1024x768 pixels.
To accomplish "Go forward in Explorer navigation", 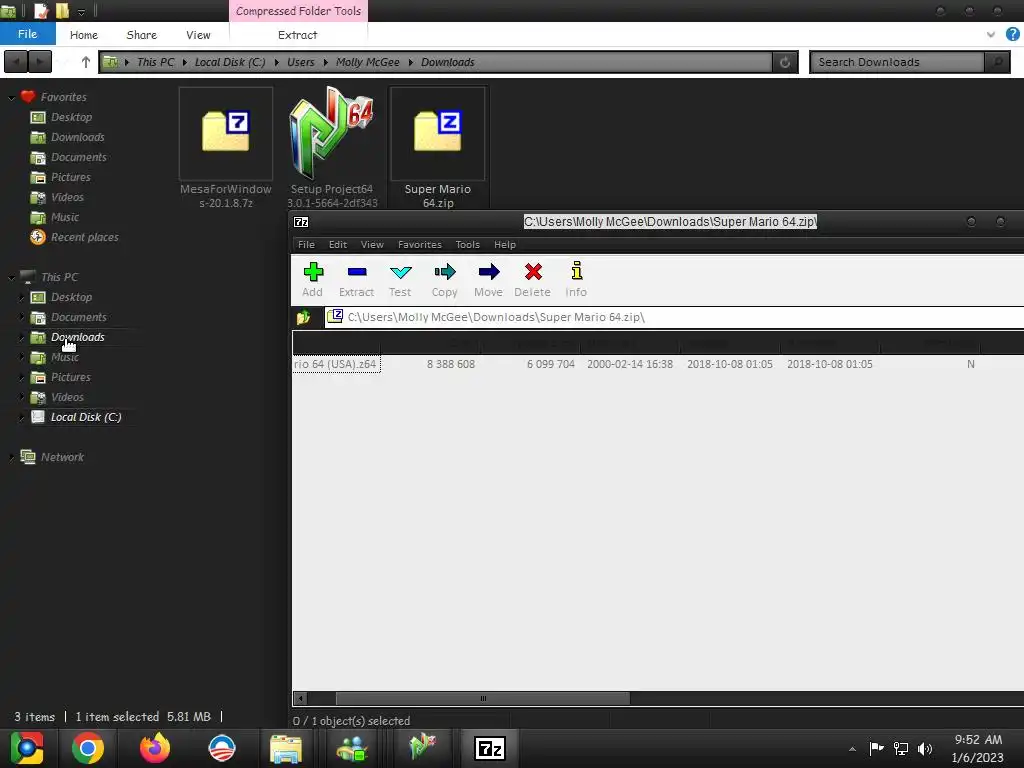I will [40, 62].
